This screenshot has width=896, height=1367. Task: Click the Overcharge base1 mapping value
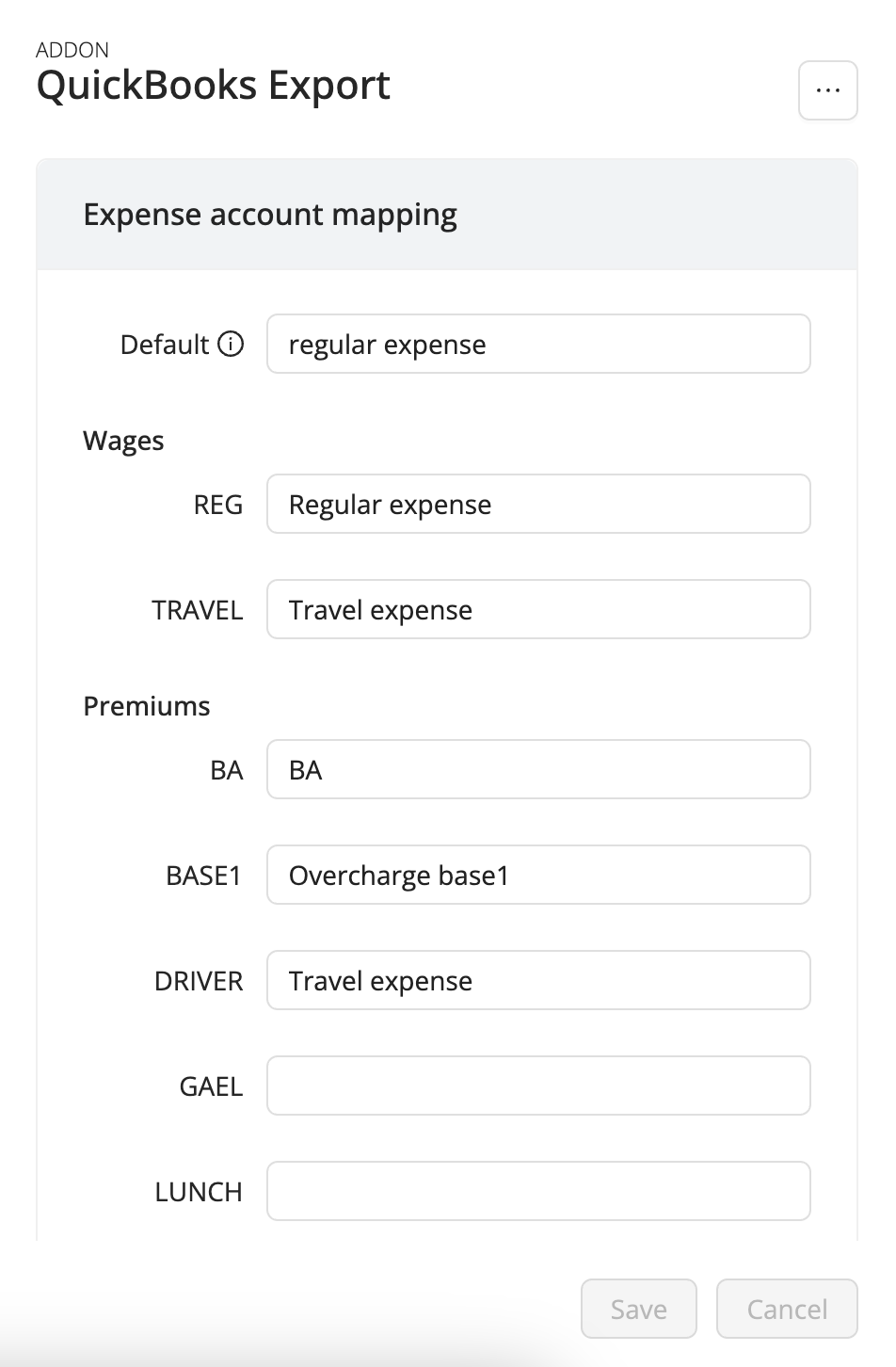pyautogui.click(x=399, y=875)
